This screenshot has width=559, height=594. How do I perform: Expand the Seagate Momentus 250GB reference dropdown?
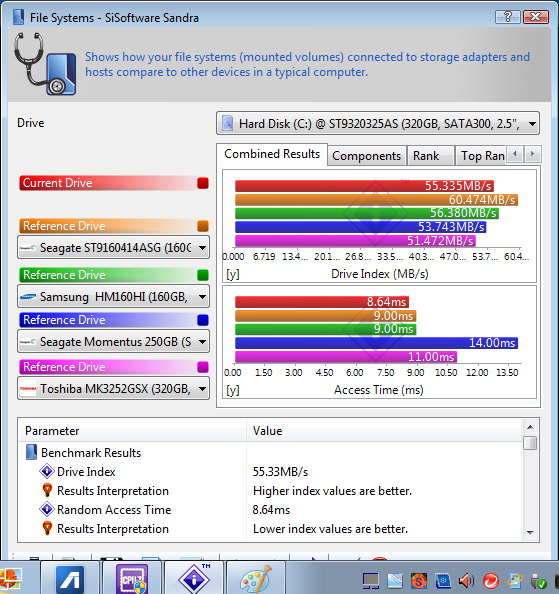pyautogui.click(x=202, y=342)
